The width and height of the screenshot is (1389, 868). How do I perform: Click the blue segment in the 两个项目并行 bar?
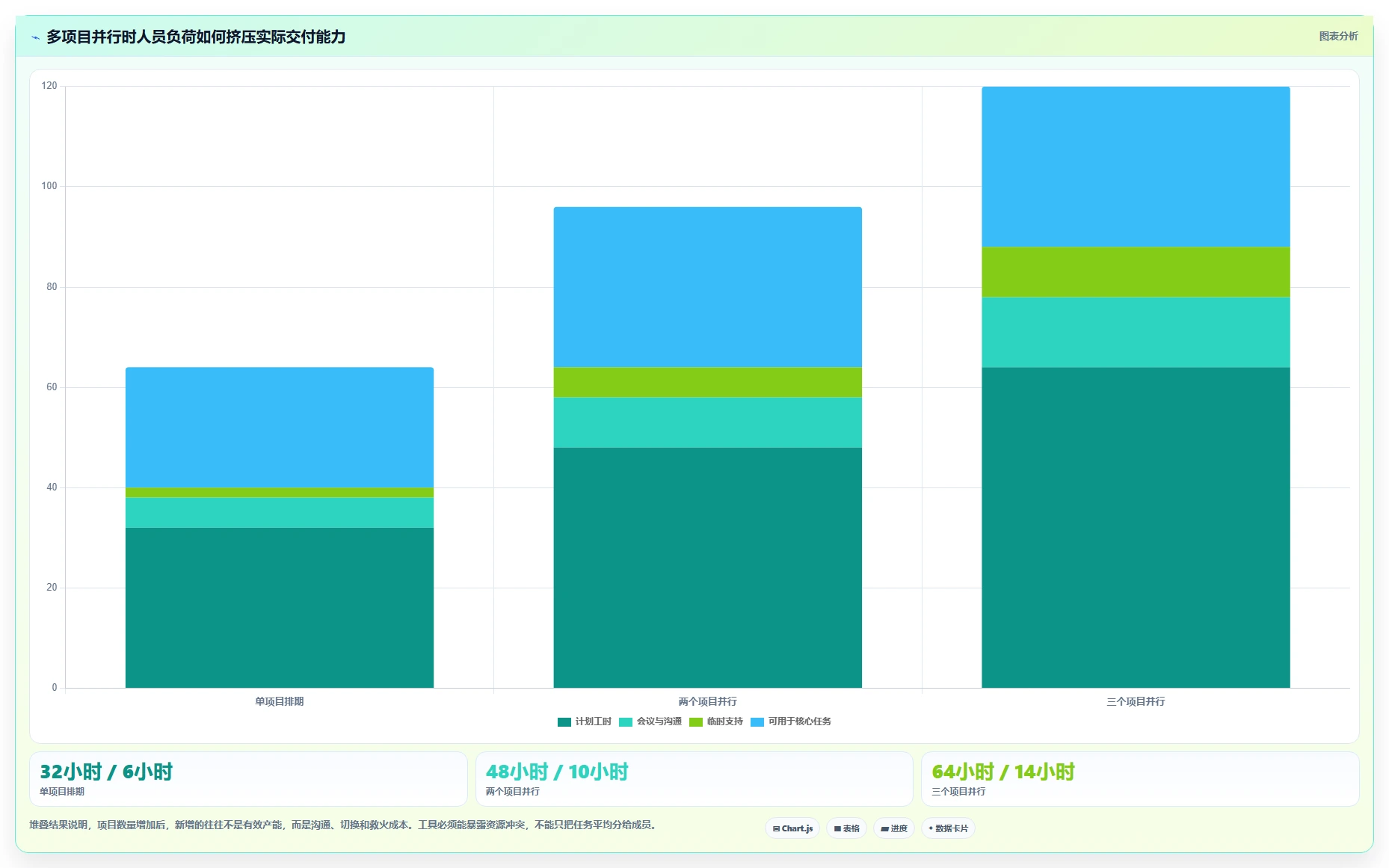[x=708, y=287]
